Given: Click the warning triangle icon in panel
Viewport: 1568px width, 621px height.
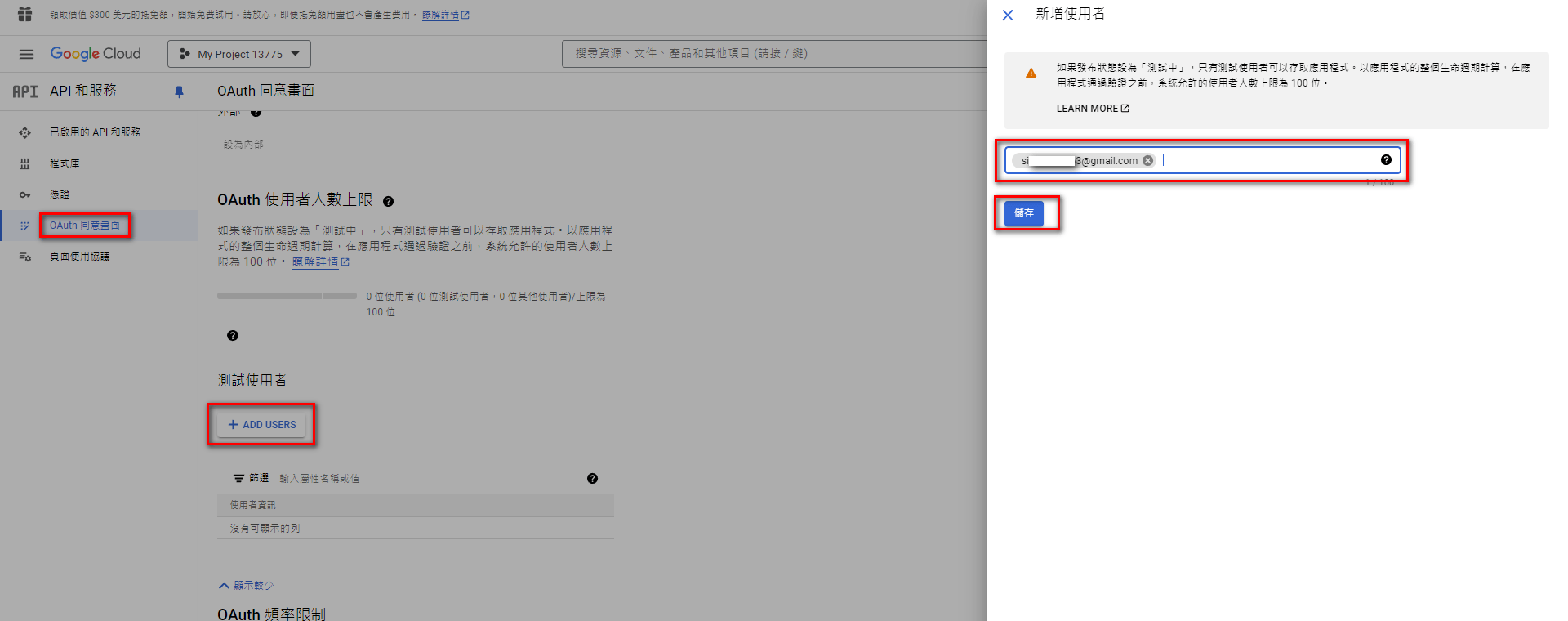Looking at the screenshot, I should coord(1031,74).
